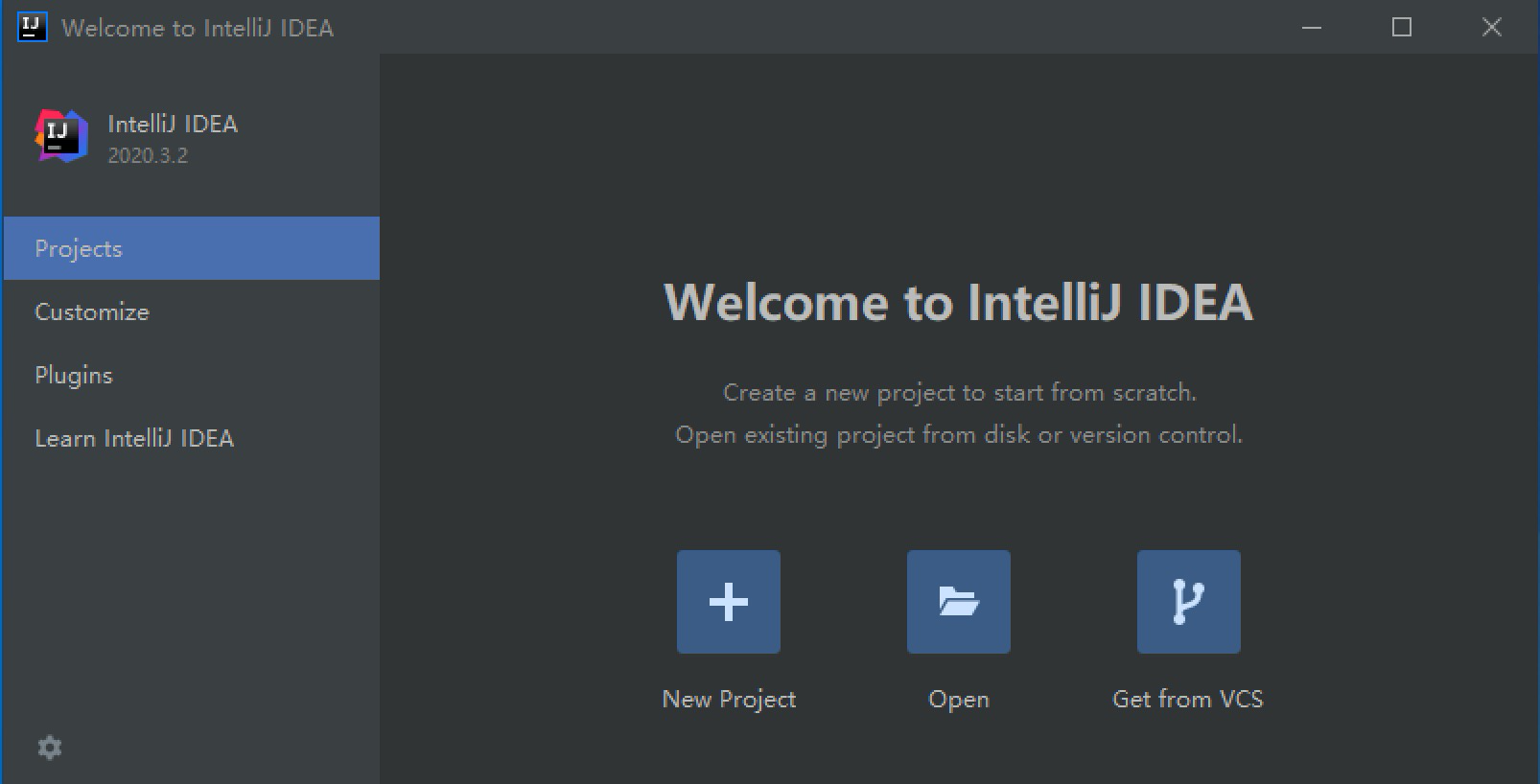The width and height of the screenshot is (1540, 784).
Task: Open the Plugins tab
Action: (x=192, y=375)
